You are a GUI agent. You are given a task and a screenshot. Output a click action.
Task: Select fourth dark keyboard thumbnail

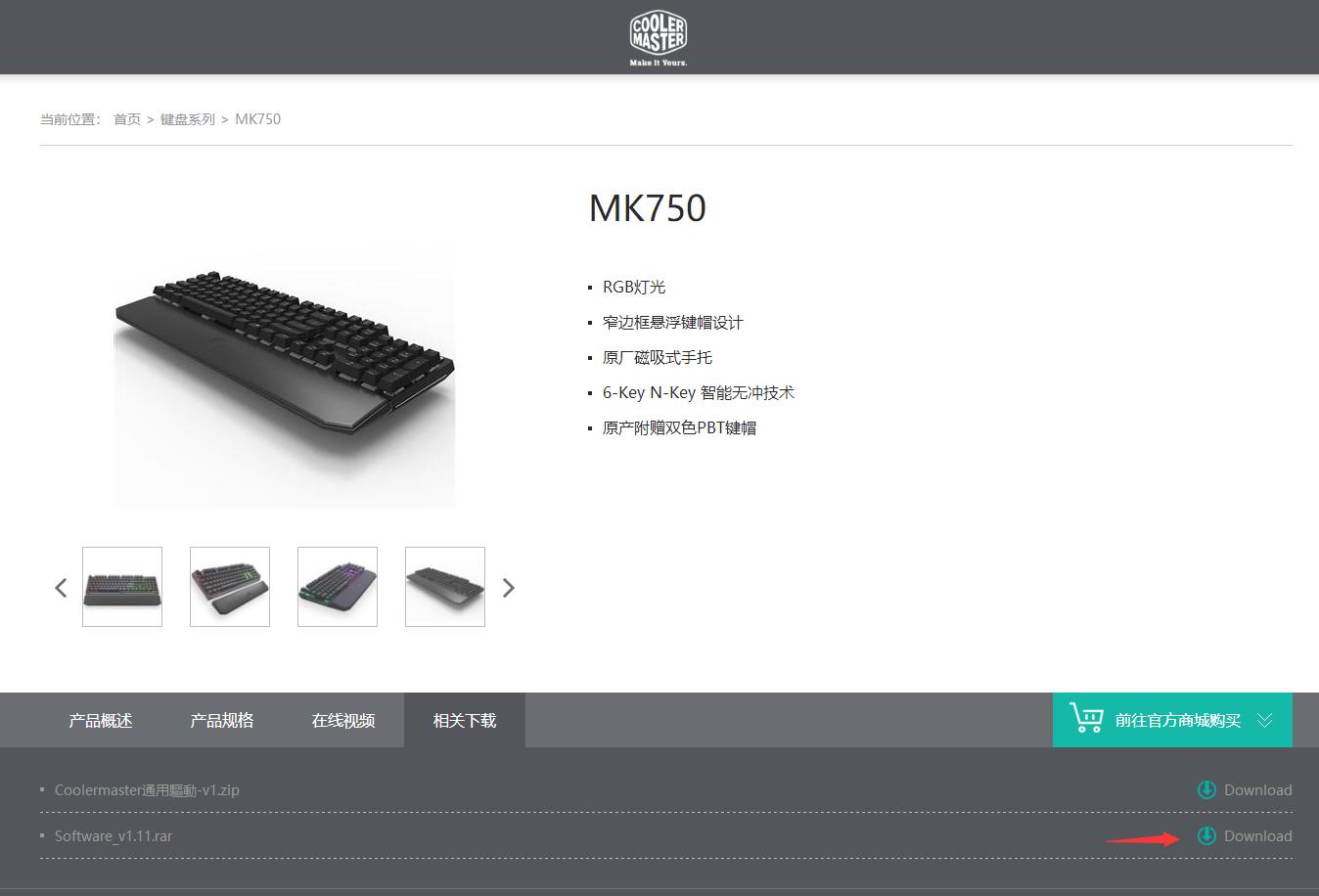[445, 587]
